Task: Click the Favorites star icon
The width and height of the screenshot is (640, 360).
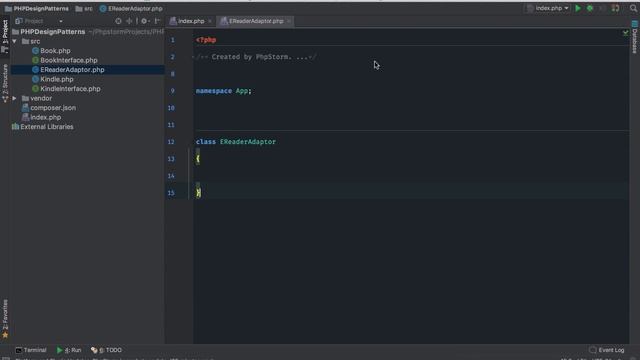Action: [5, 335]
